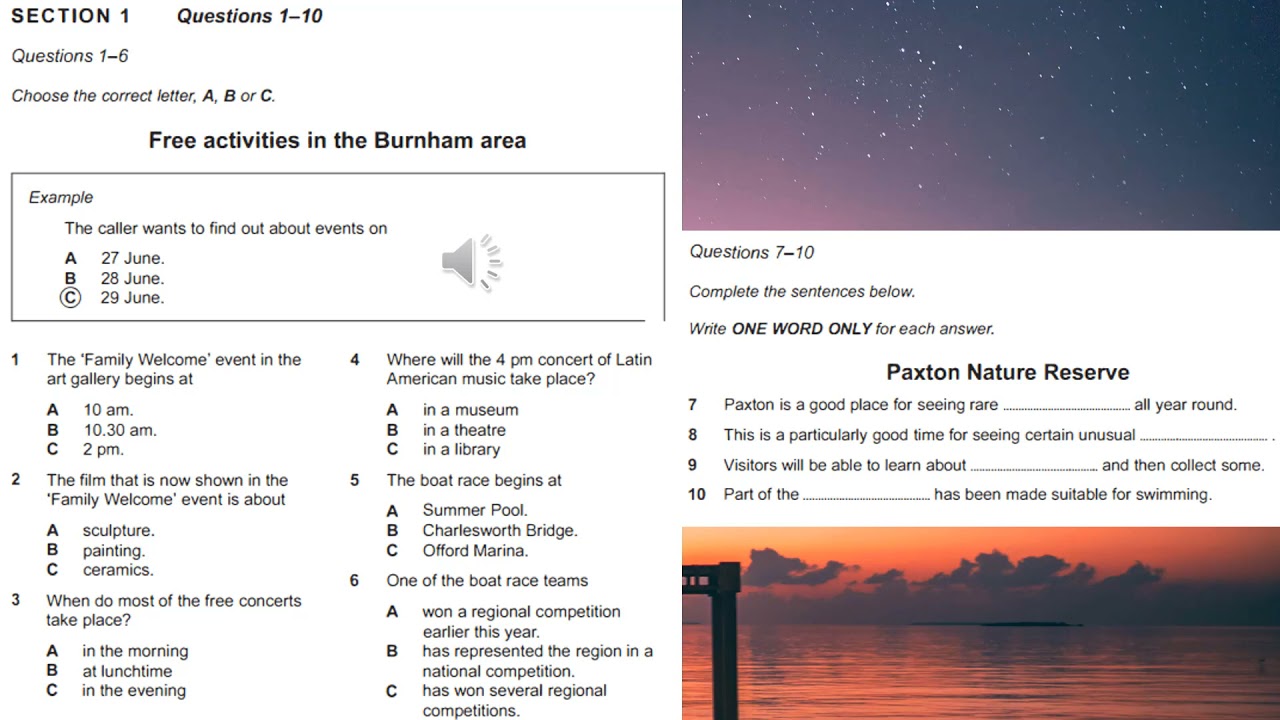Choose 'at lunchtime' for question 3

pos(109,671)
